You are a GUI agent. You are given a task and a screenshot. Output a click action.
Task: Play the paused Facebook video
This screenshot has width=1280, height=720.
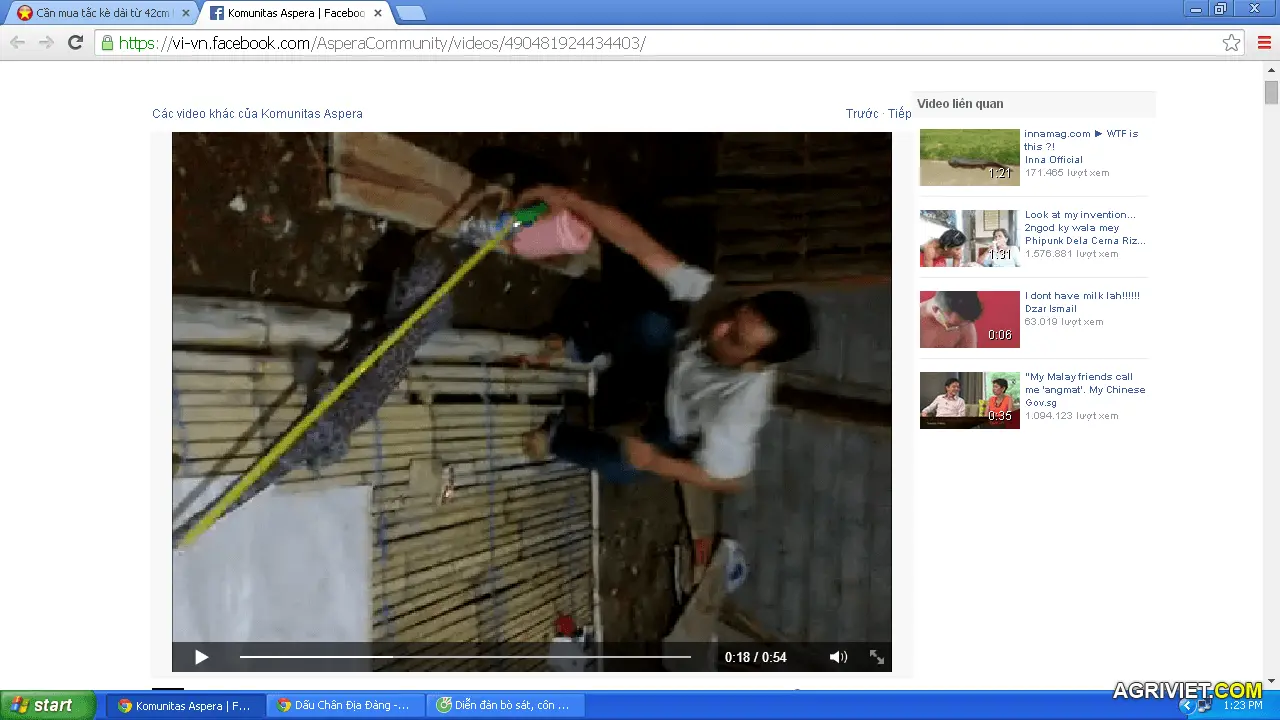(x=201, y=657)
